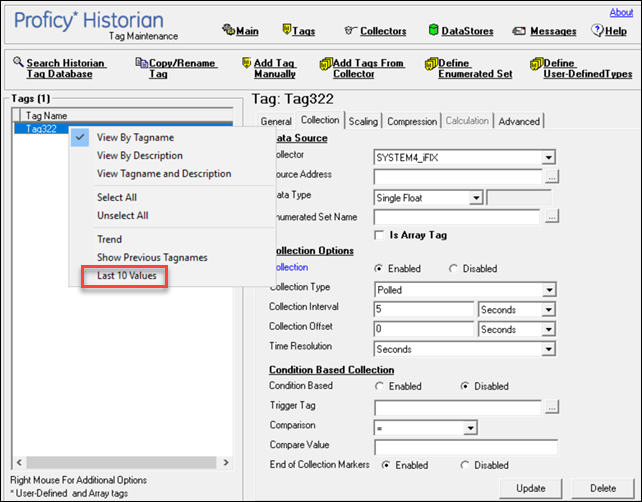Click the Tags shield icon
This screenshot has height=502, width=642.
tap(287, 29)
